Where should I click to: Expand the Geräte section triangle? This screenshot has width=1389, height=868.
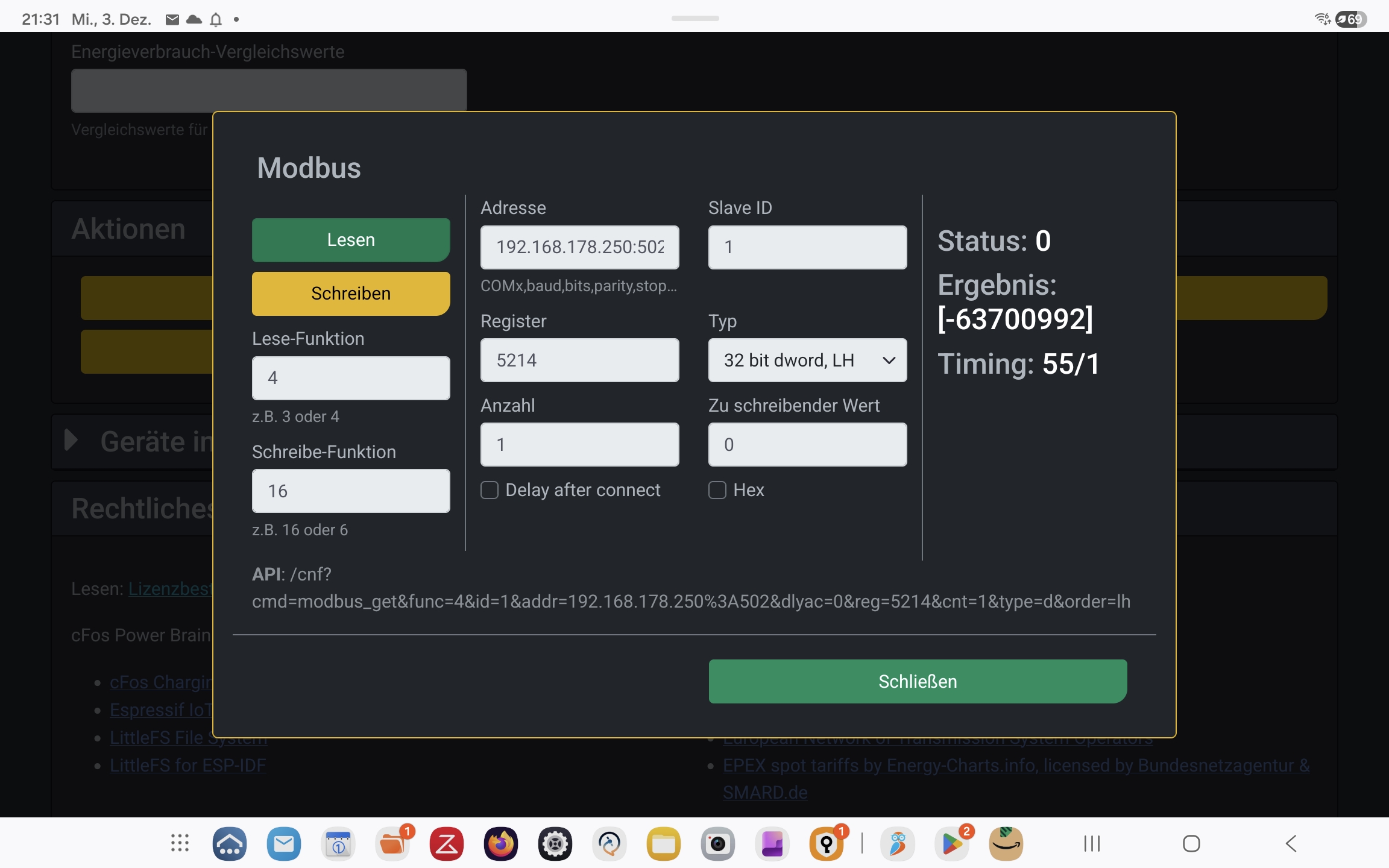(71, 440)
